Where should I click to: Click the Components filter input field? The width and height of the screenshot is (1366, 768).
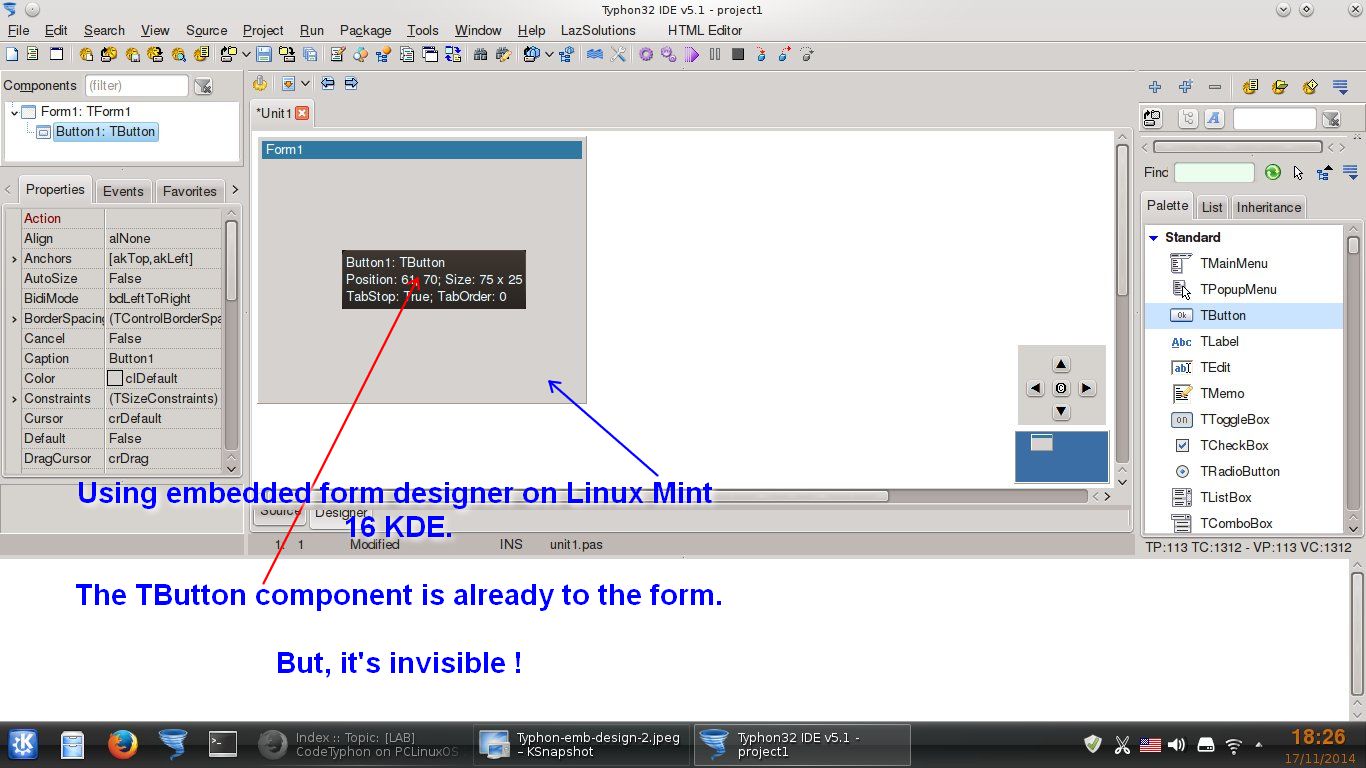point(137,86)
